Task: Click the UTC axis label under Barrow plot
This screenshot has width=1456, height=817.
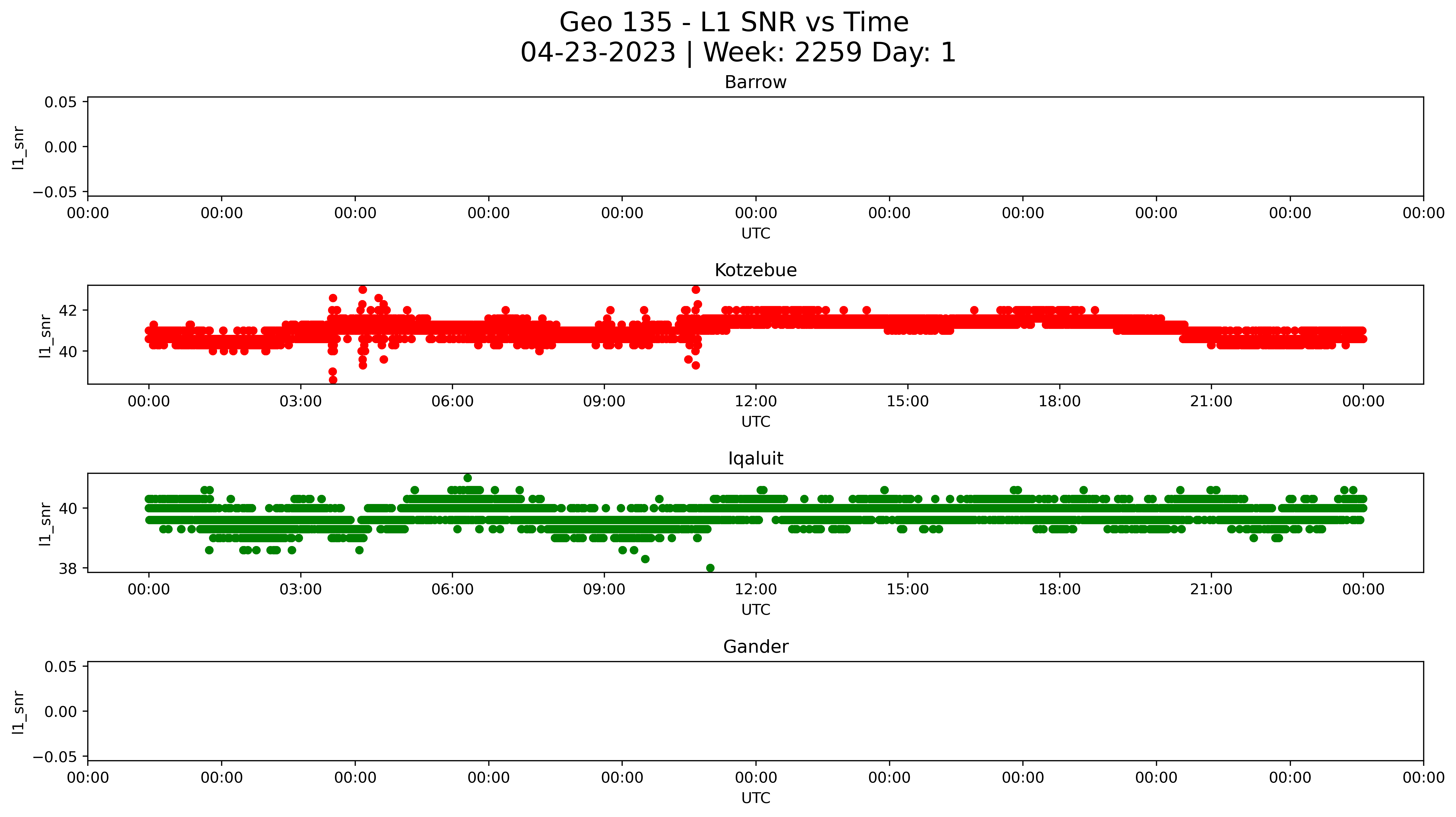Action: (x=756, y=234)
